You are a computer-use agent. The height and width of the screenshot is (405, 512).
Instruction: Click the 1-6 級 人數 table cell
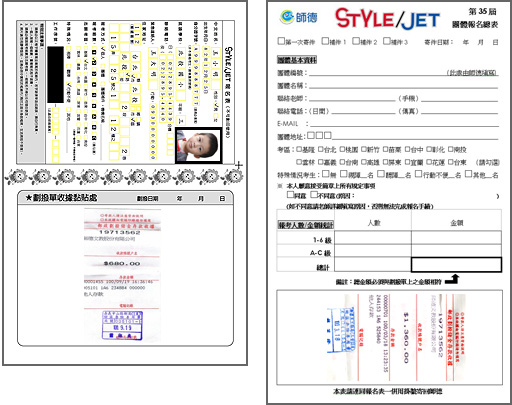point(373,238)
